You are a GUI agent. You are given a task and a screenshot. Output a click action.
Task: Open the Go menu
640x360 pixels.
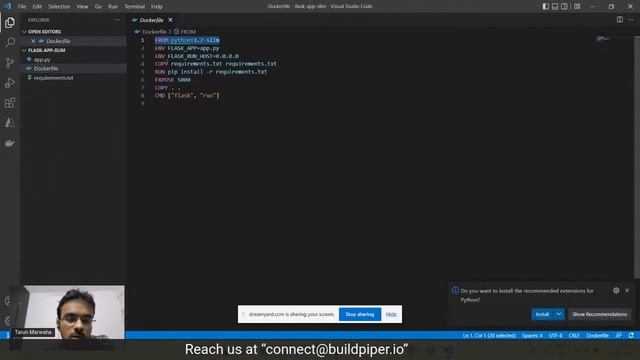[x=98, y=7]
